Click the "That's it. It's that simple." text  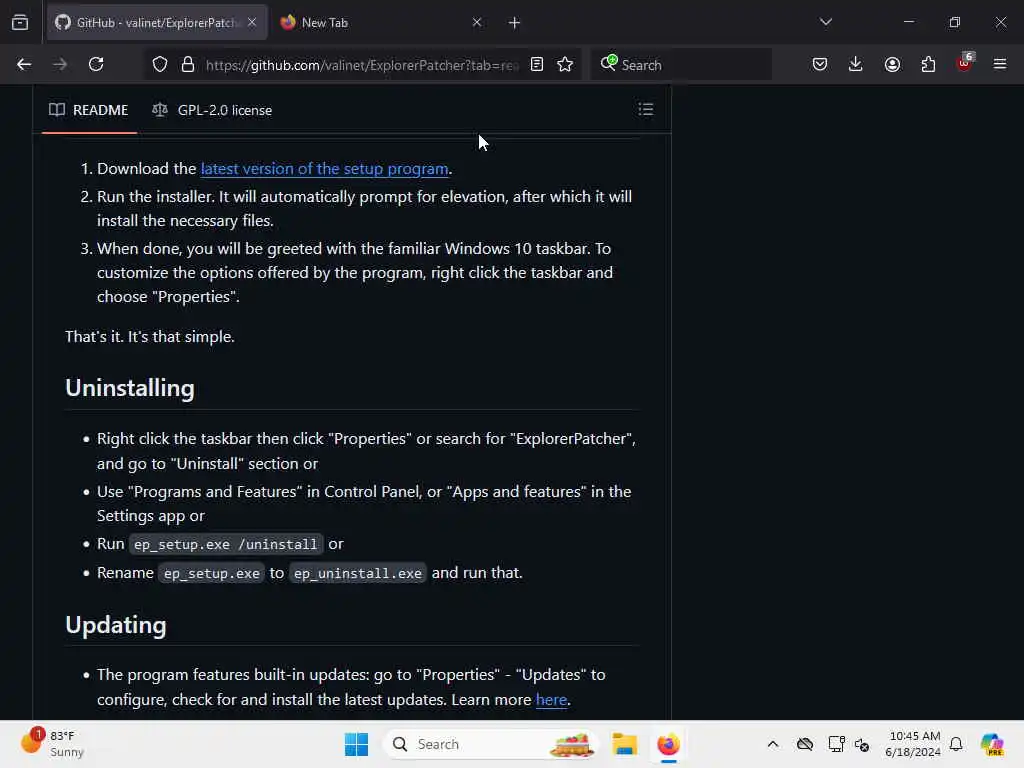pyautogui.click(x=150, y=336)
